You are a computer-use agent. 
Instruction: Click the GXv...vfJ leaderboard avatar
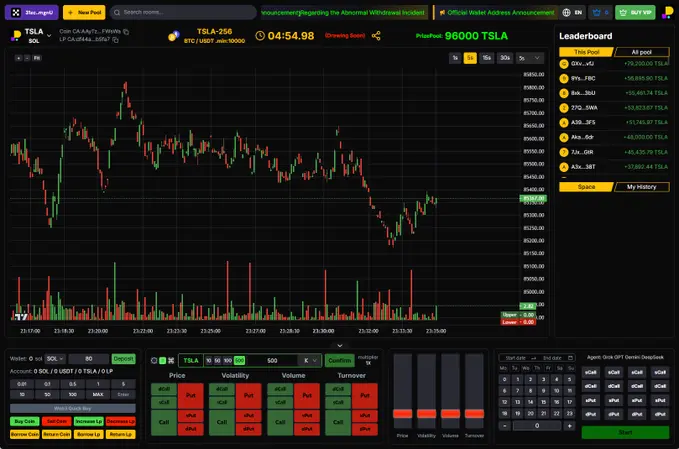click(563, 64)
